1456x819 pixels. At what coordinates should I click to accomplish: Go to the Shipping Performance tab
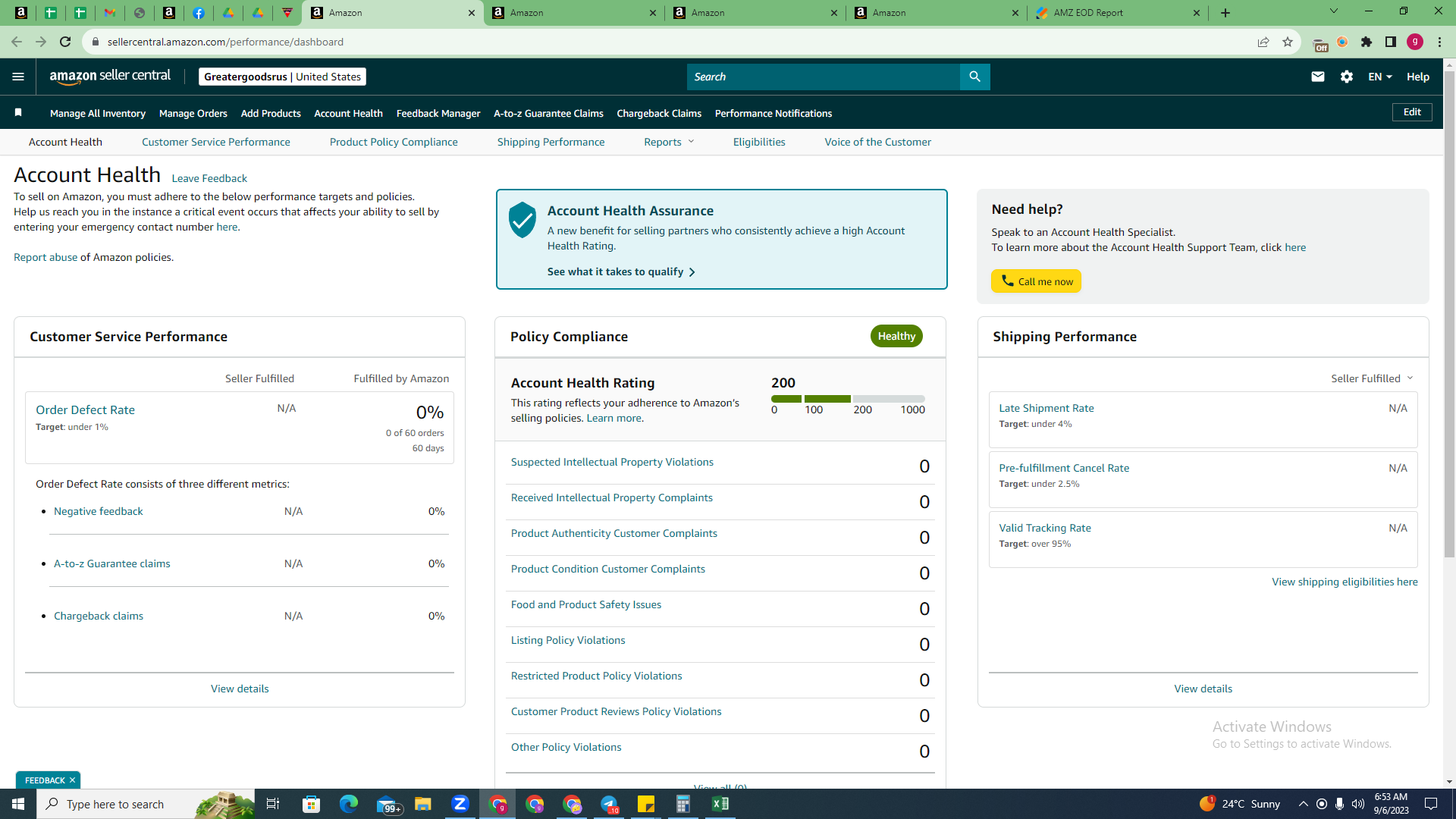551,142
